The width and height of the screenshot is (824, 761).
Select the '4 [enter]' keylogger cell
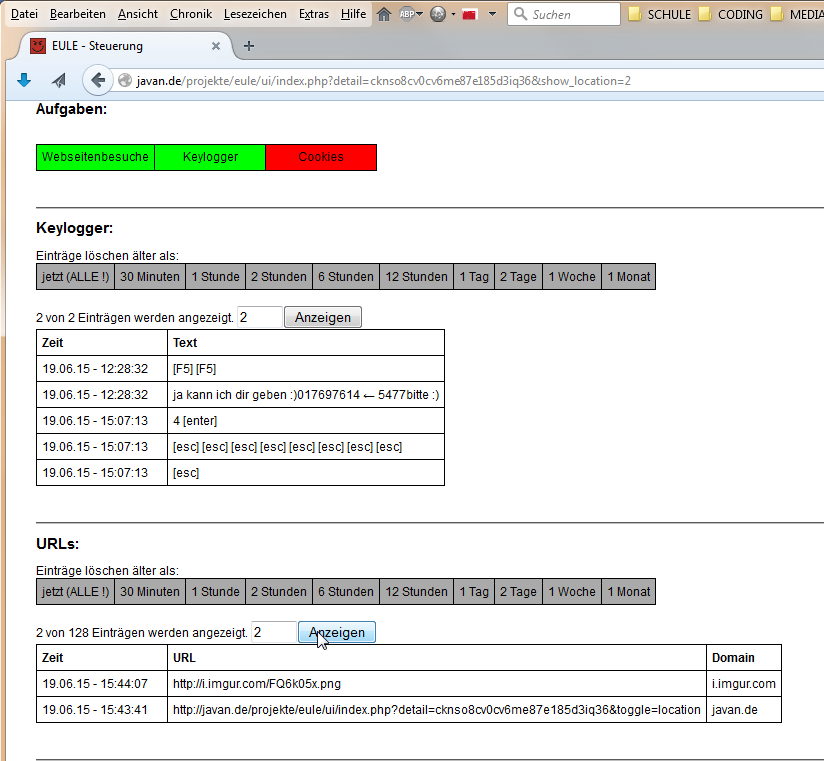pyautogui.click(x=306, y=421)
